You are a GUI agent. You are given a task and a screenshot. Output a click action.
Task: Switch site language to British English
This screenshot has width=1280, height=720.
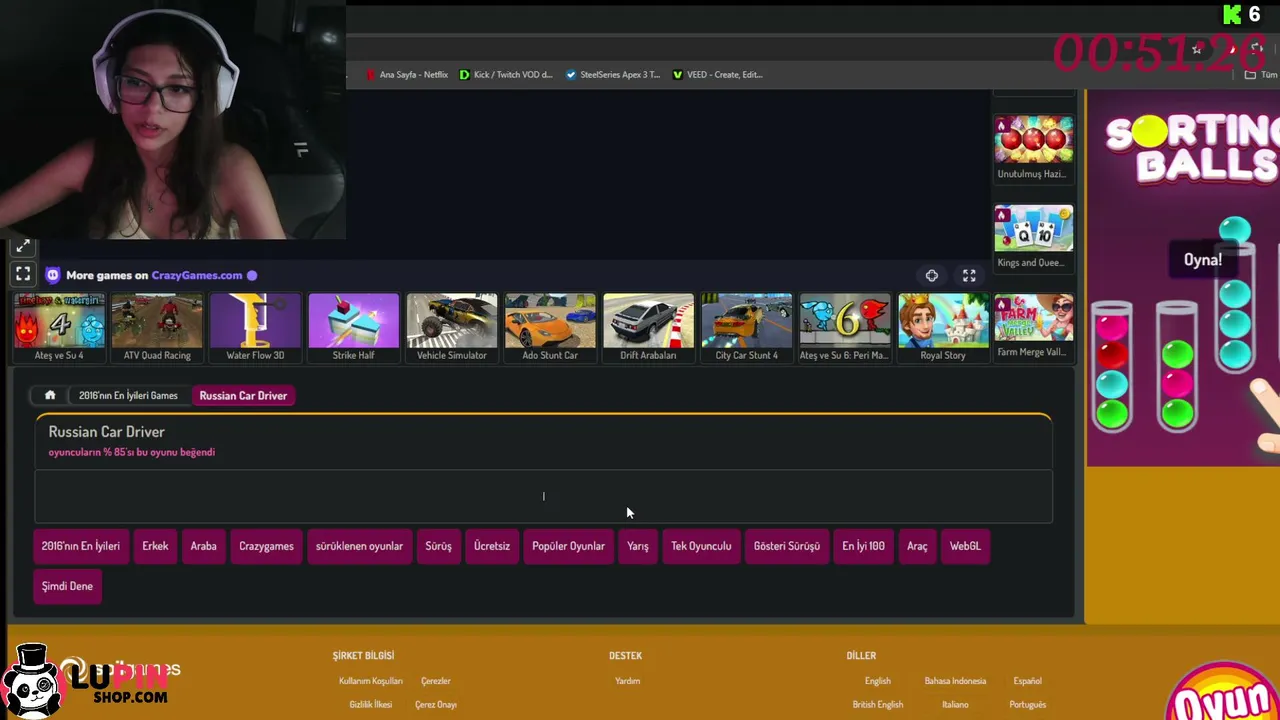(878, 704)
